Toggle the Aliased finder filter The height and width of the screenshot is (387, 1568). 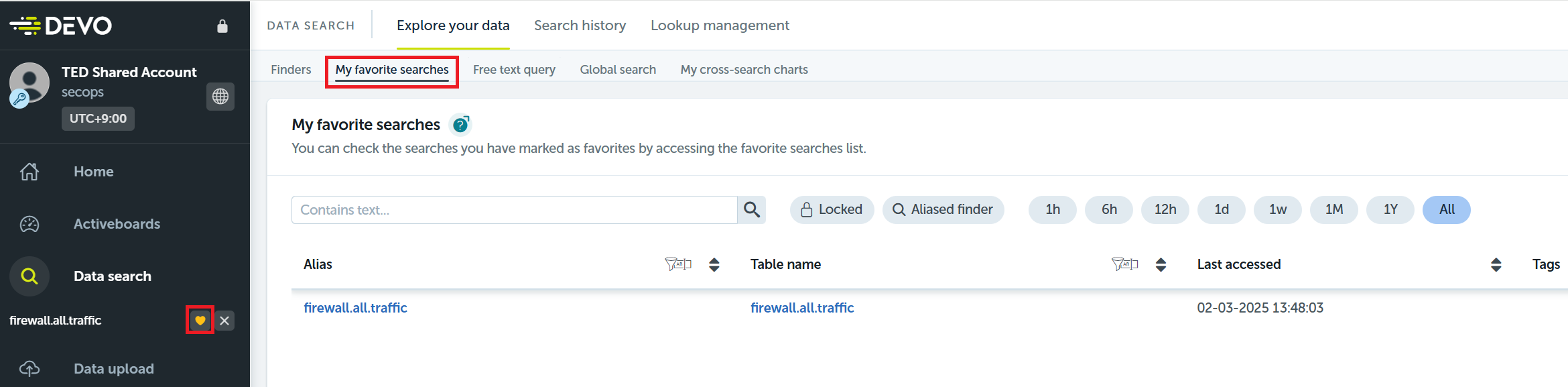point(943,210)
